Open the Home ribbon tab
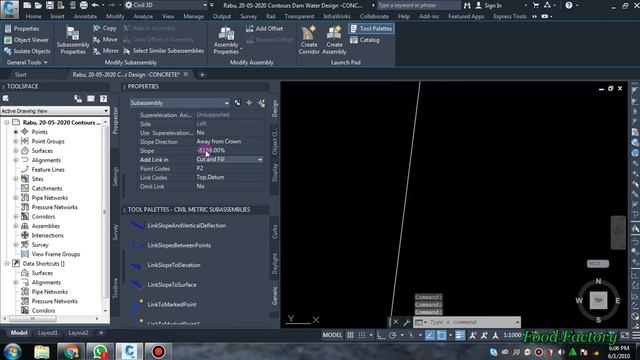Viewport: 640px width, 360px height. pyautogui.click(x=33, y=17)
